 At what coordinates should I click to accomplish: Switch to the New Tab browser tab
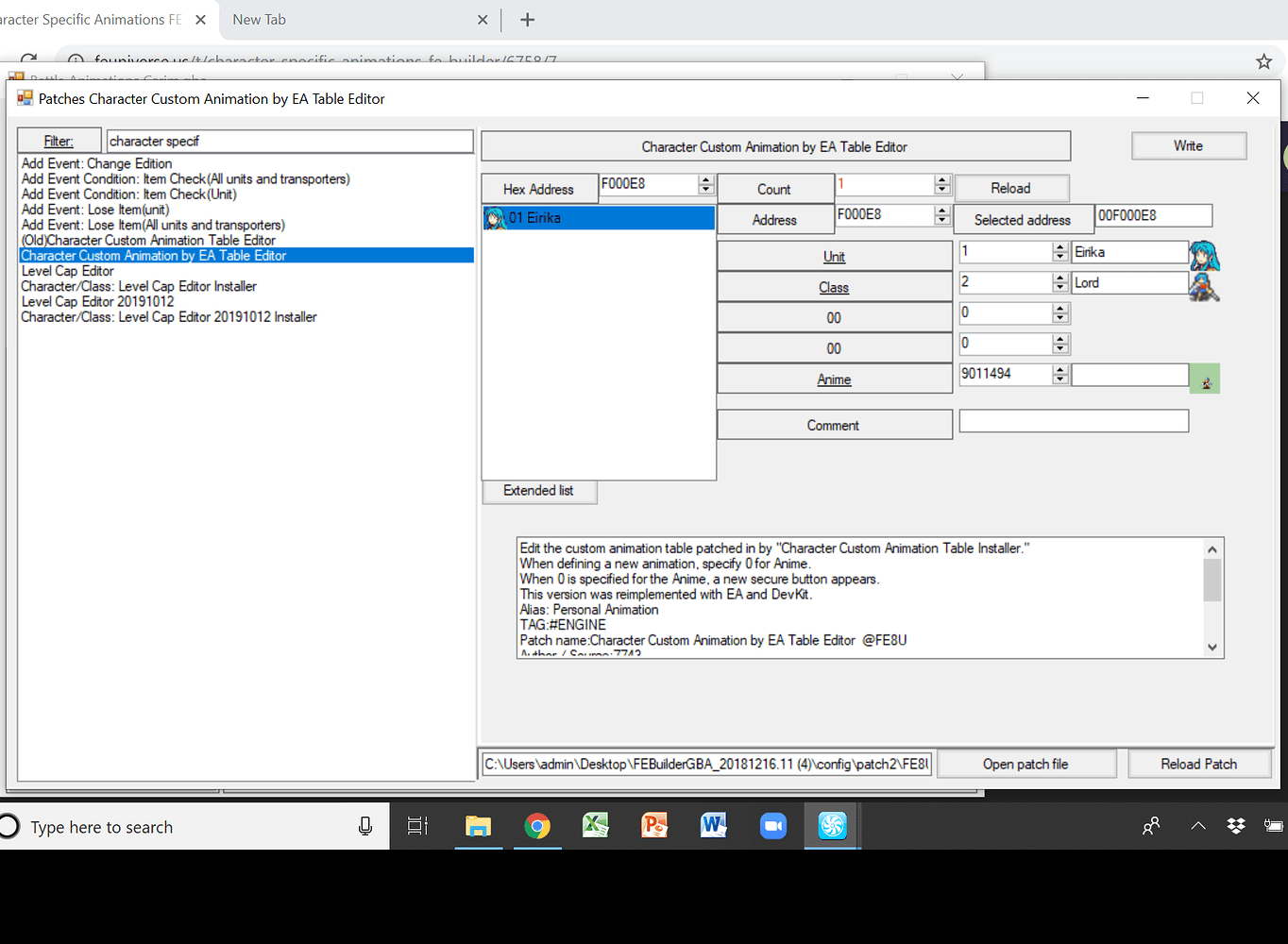(x=260, y=20)
